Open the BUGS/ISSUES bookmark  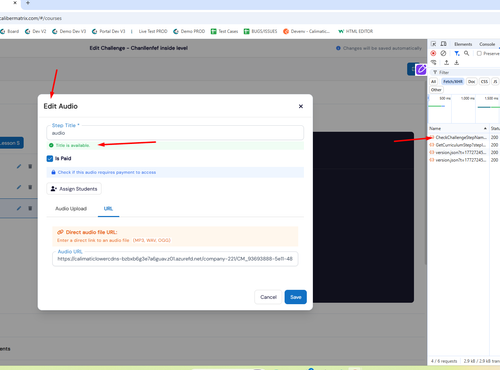(x=260, y=31)
